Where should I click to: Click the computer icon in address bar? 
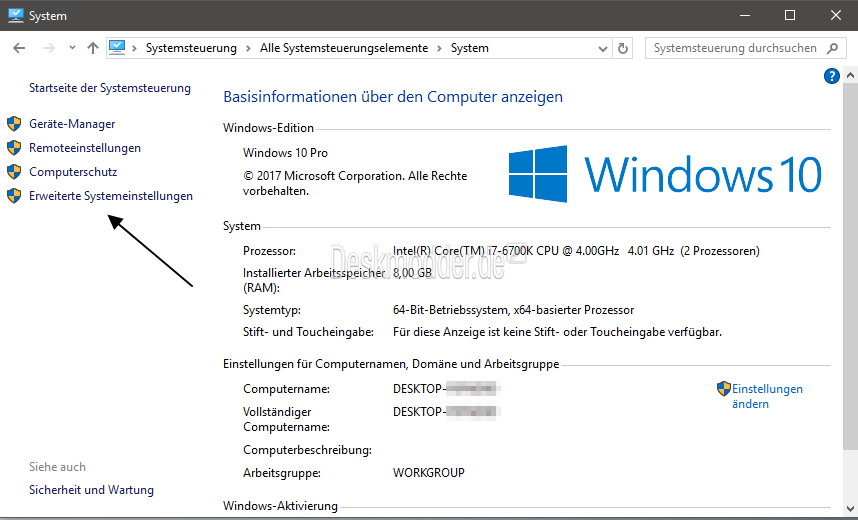pyautogui.click(x=117, y=48)
